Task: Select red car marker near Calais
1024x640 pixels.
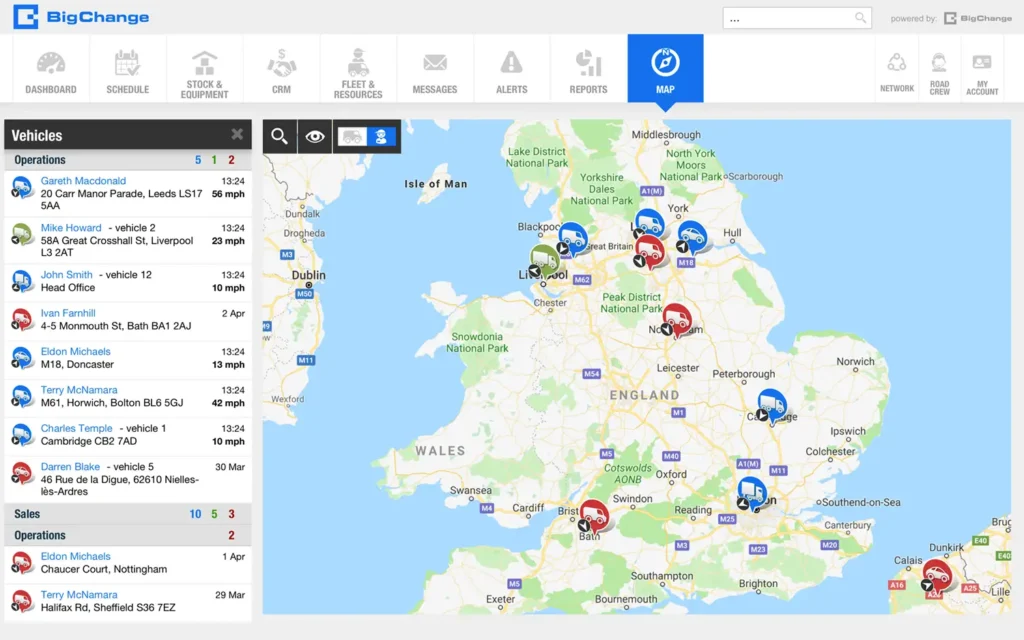Action: tap(936, 575)
